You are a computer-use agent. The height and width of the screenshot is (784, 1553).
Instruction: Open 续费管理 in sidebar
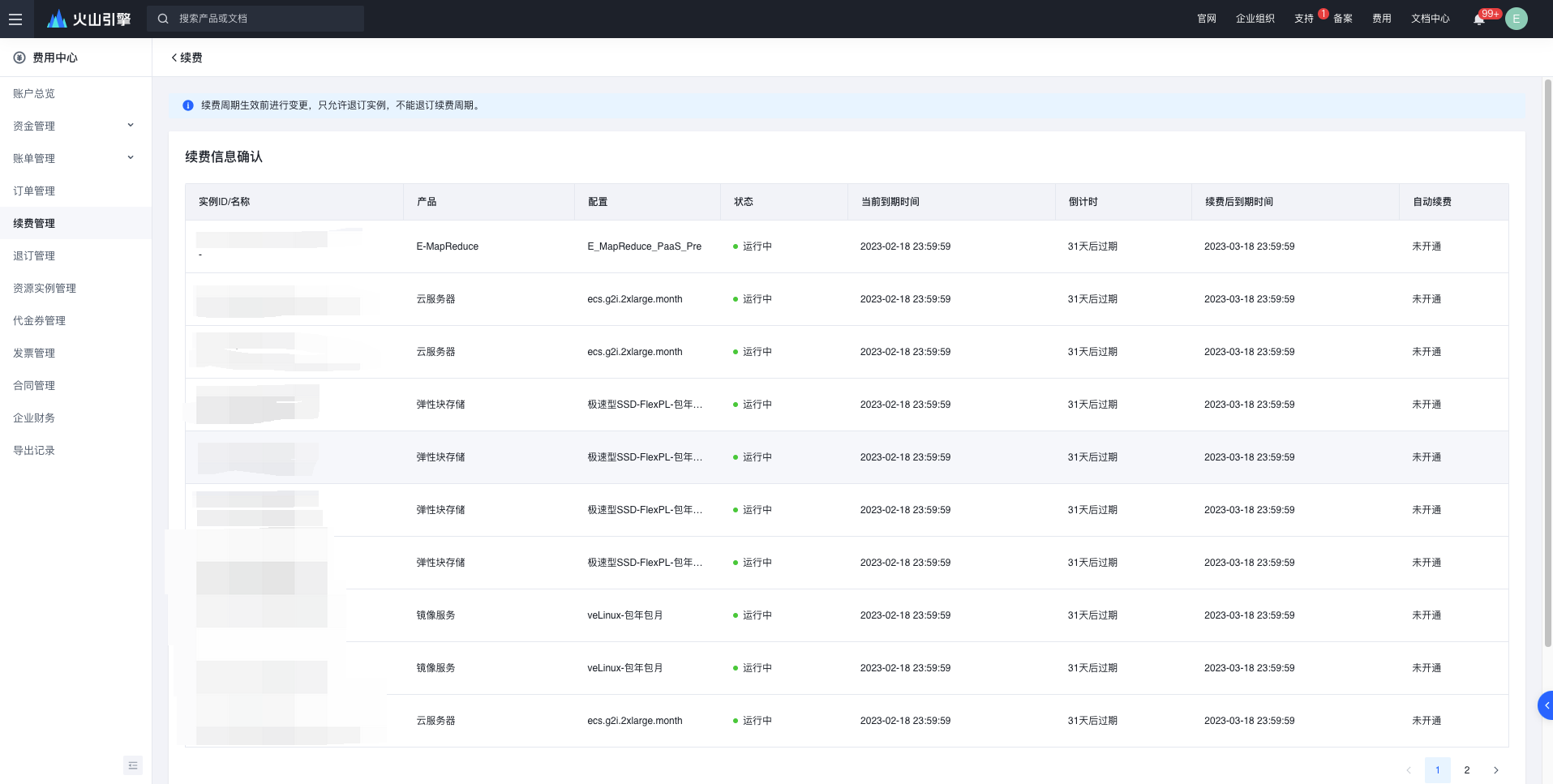click(x=75, y=223)
